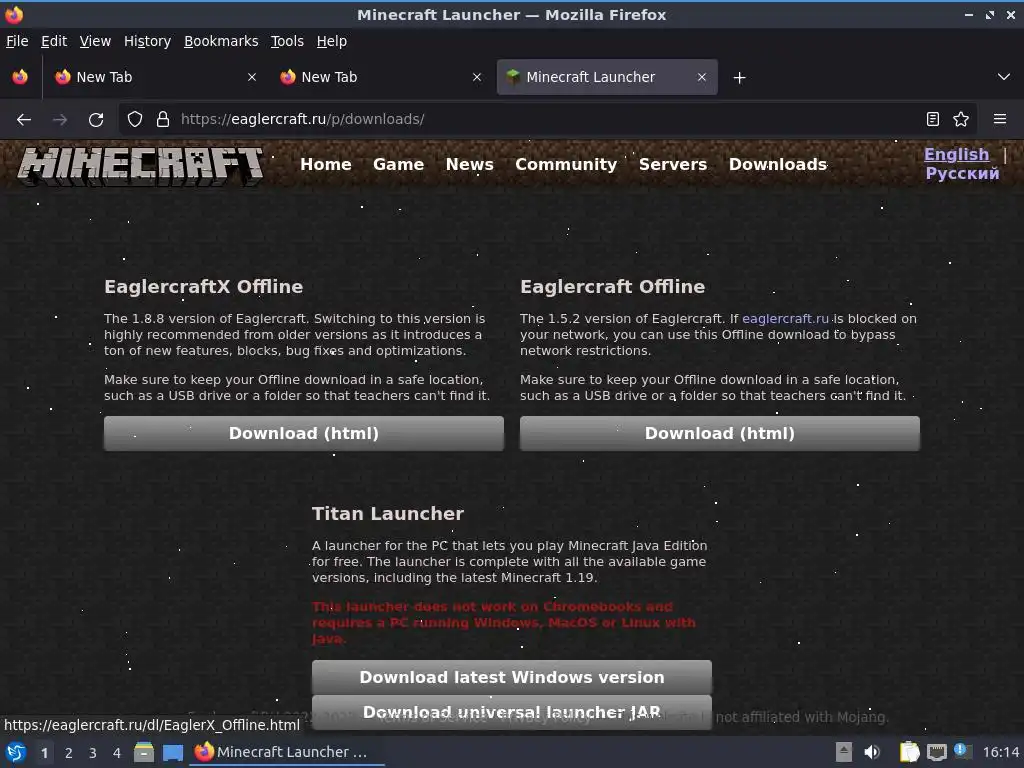Click the Titan Launcher heading

388,513
